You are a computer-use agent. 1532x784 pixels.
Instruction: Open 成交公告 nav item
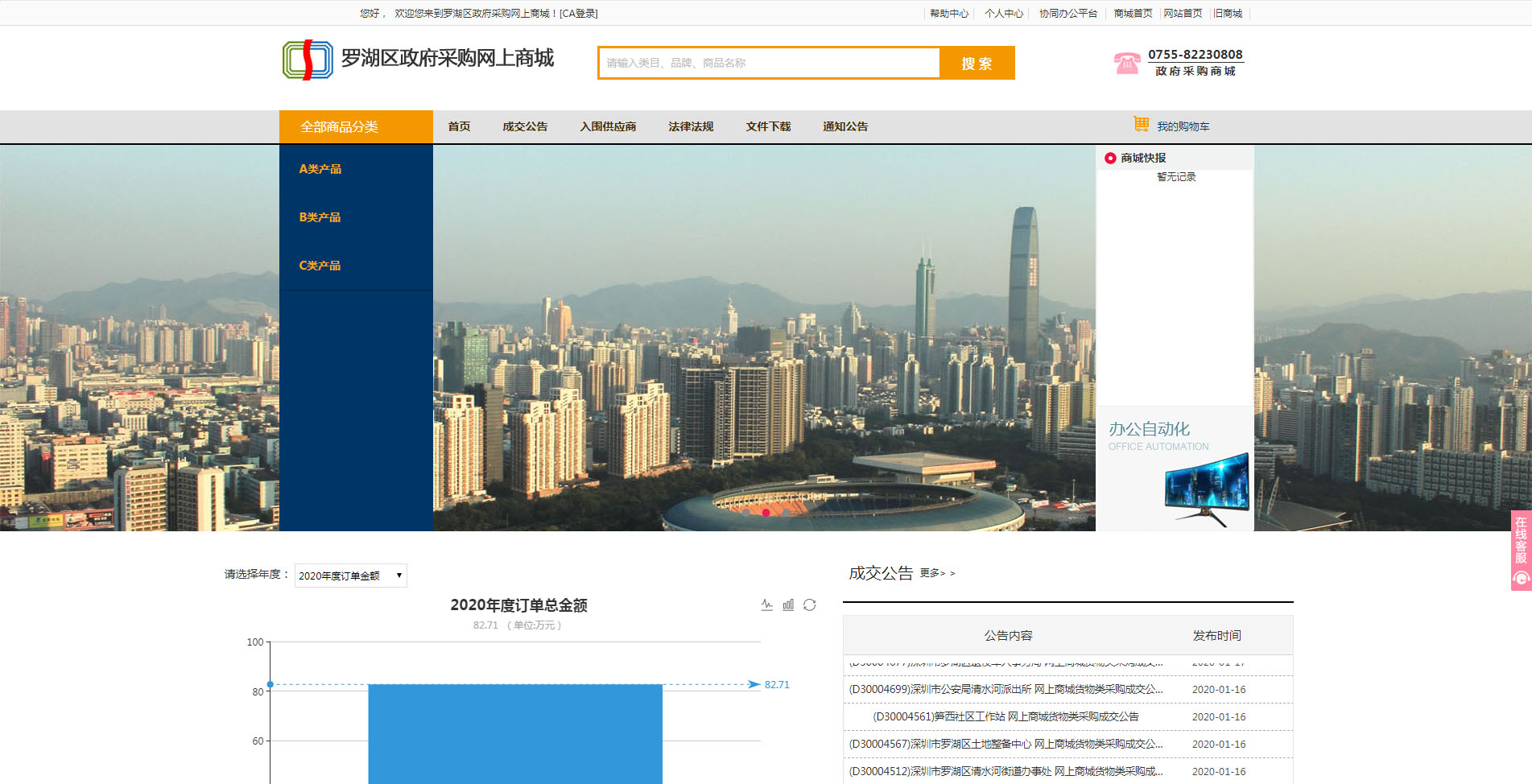525,126
